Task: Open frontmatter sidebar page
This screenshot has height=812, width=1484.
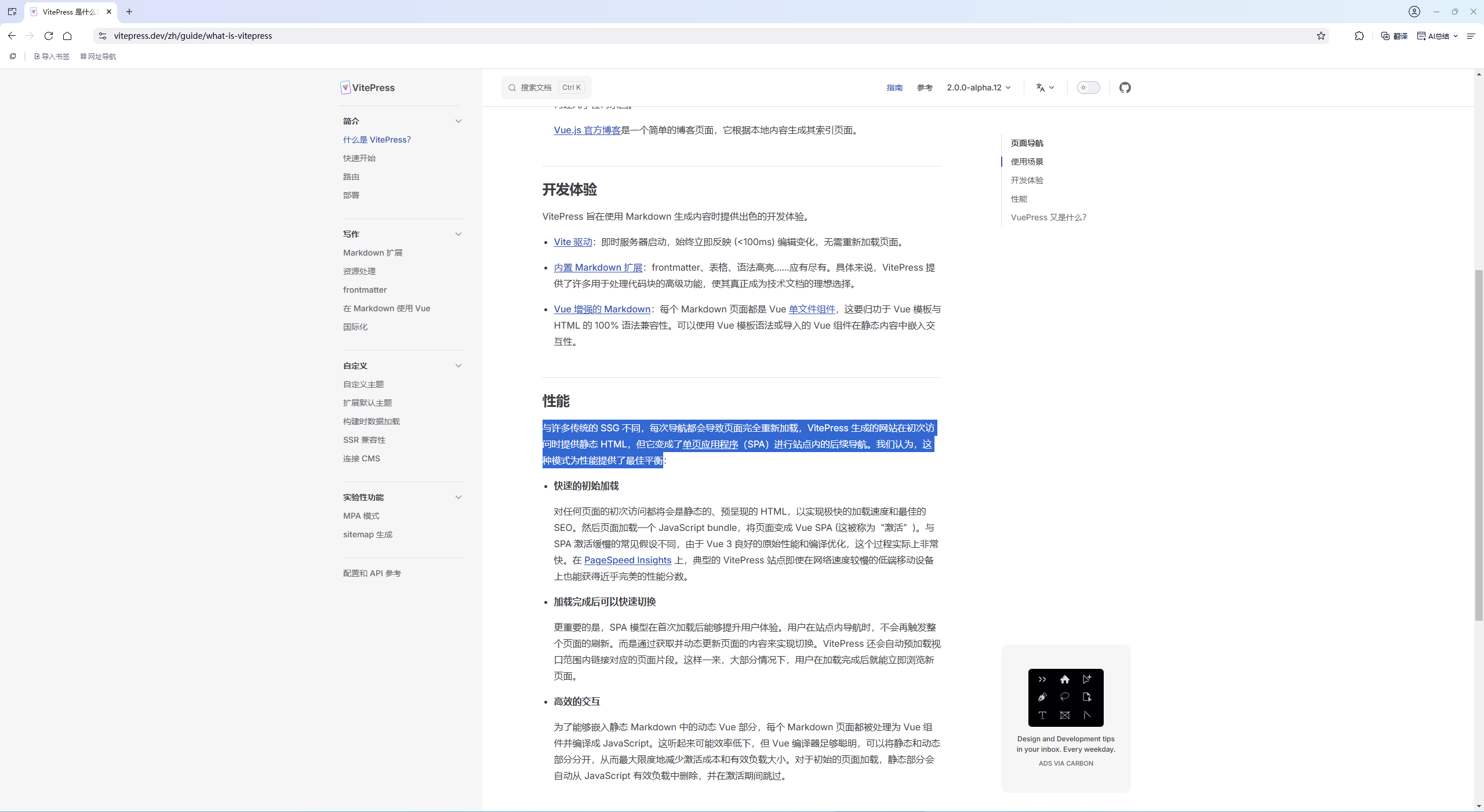Action: click(365, 290)
